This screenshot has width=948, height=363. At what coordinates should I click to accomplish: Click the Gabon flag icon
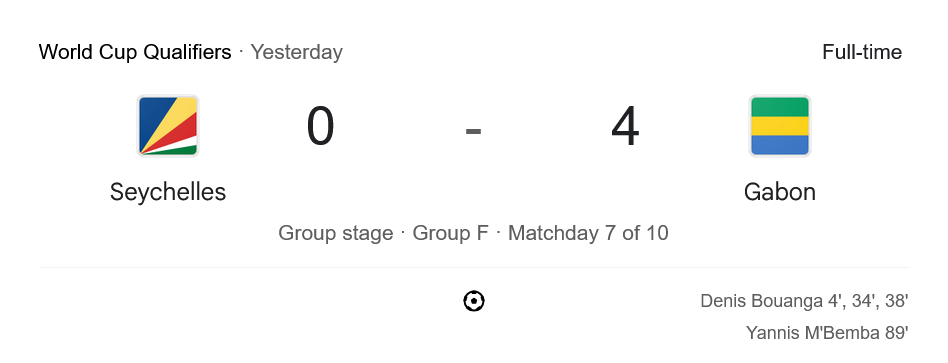tap(779, 126)
